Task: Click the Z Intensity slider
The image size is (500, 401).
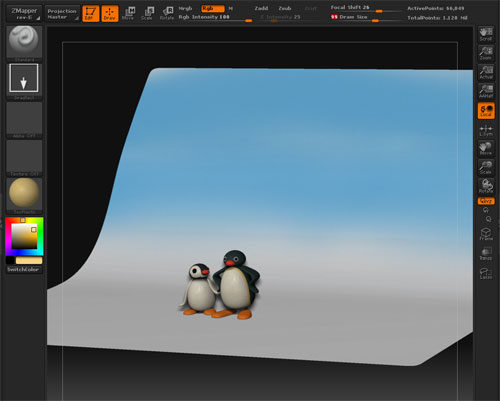Action: pos(280,17)
